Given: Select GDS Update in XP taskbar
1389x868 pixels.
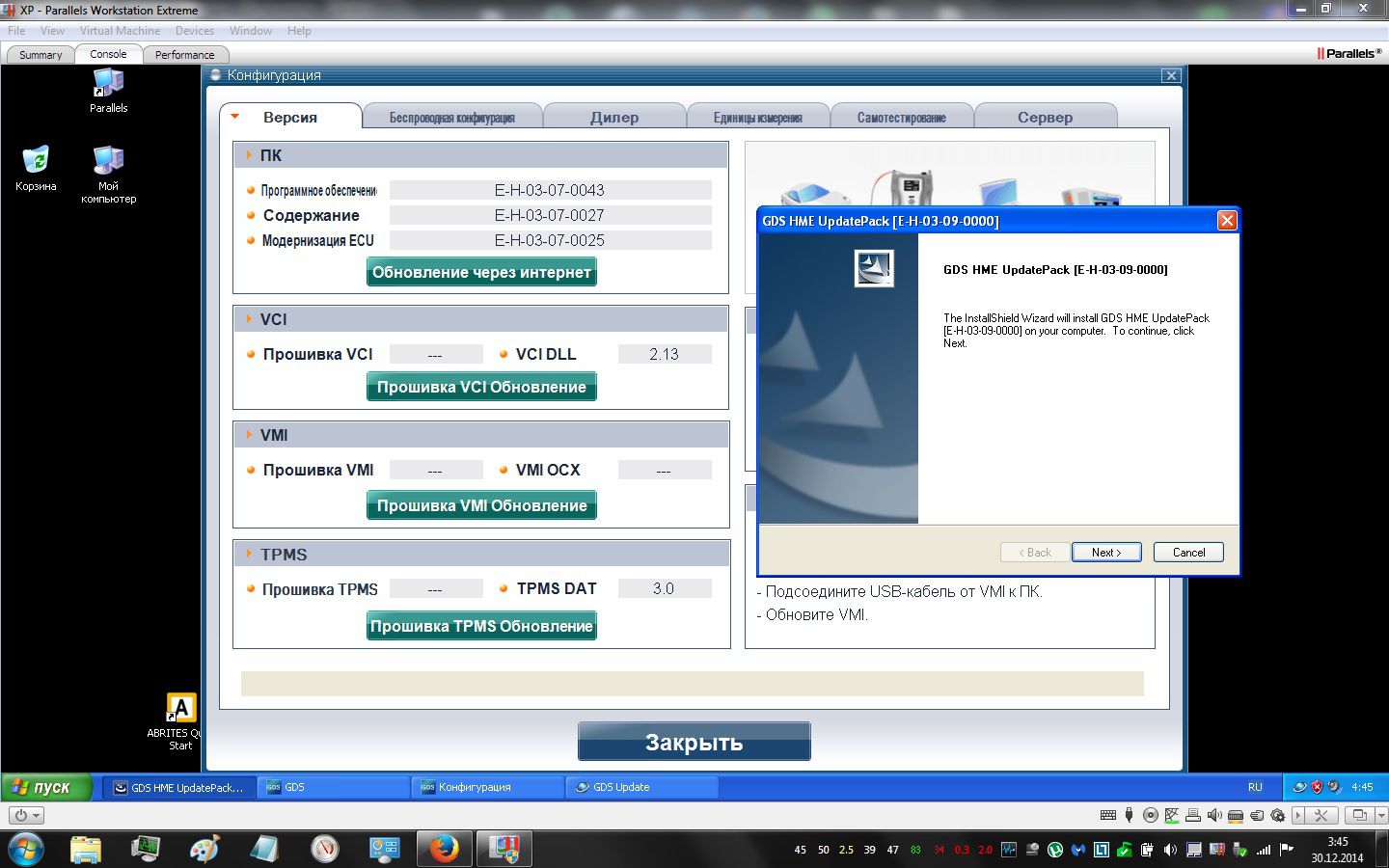Looking at the screenshot, I should (641, 787).
